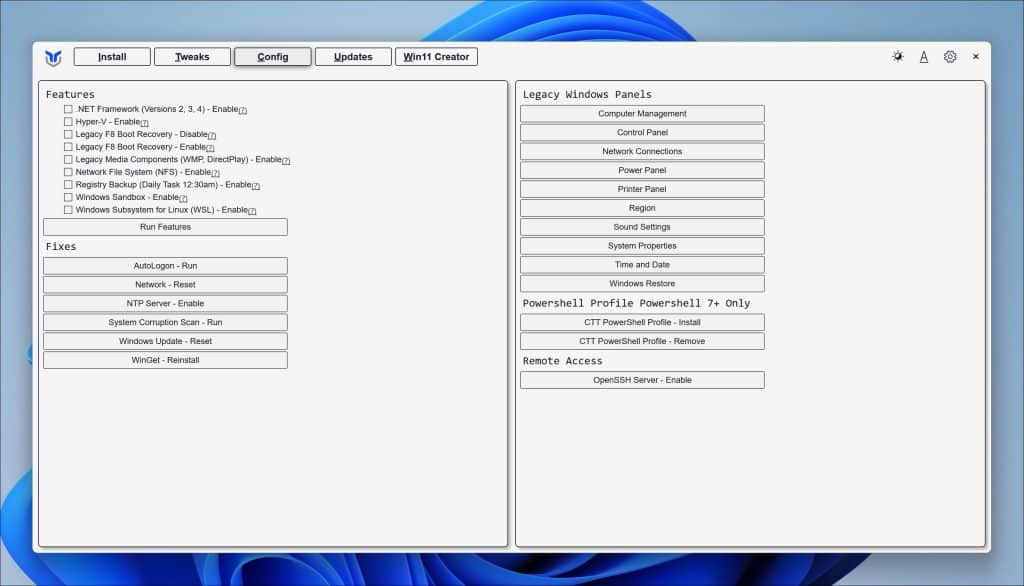Open the Printer Panel button
This screenshot has height=586, width=1024.
(x=642, y=189)
